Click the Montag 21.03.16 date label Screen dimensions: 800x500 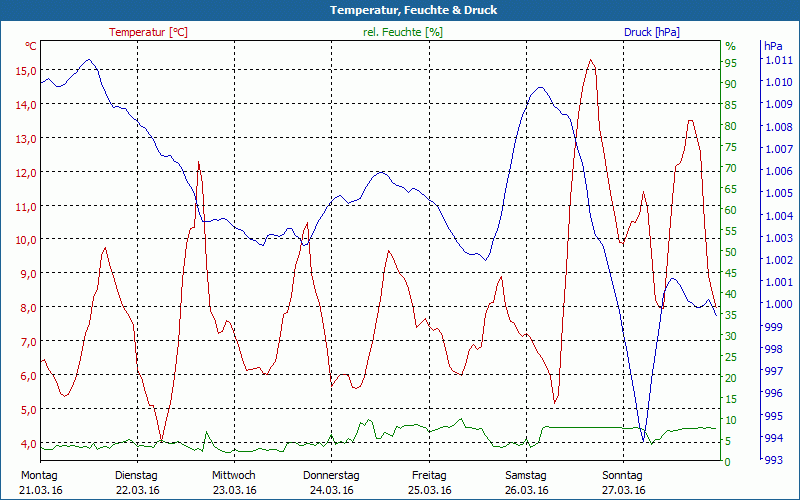click(x=39, y=482)
